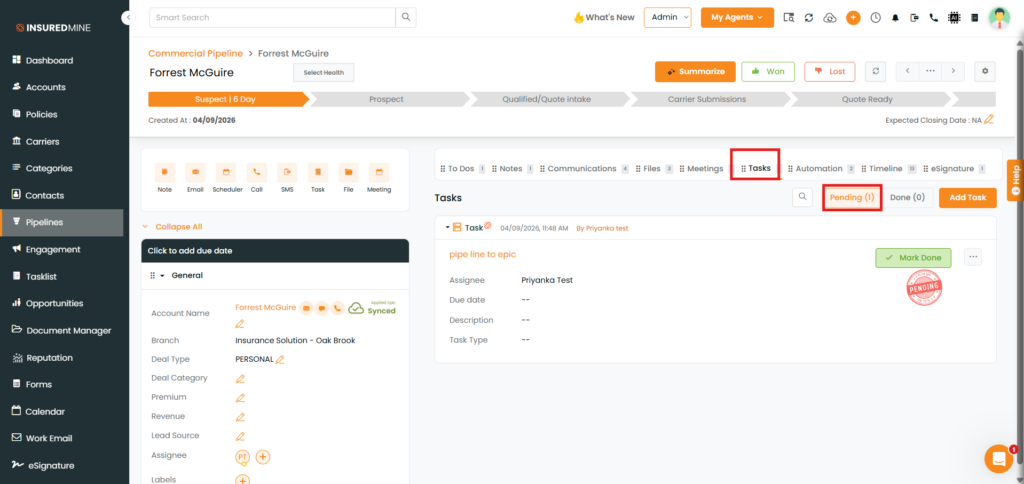
Task: Open the SMS quick action
Action: (x=287, y=173)
